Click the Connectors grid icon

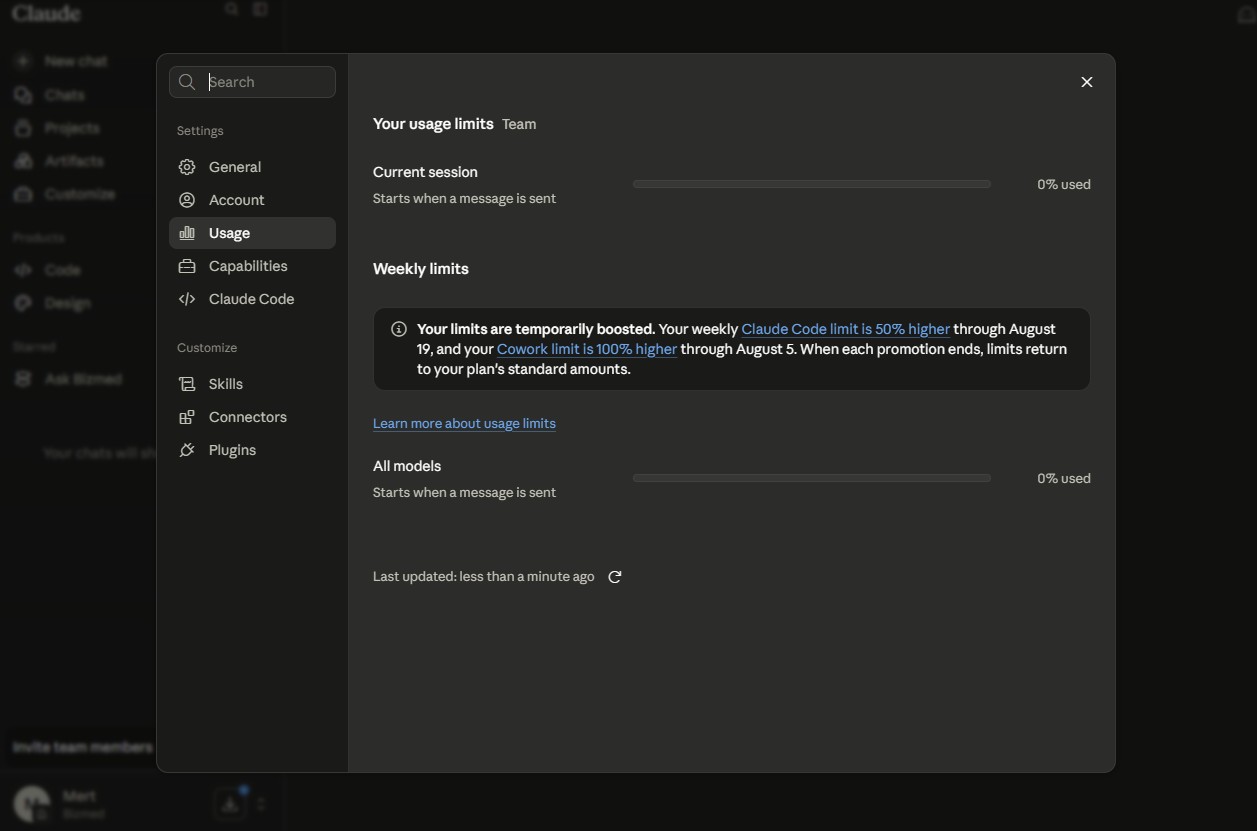[x=187, y=417]
